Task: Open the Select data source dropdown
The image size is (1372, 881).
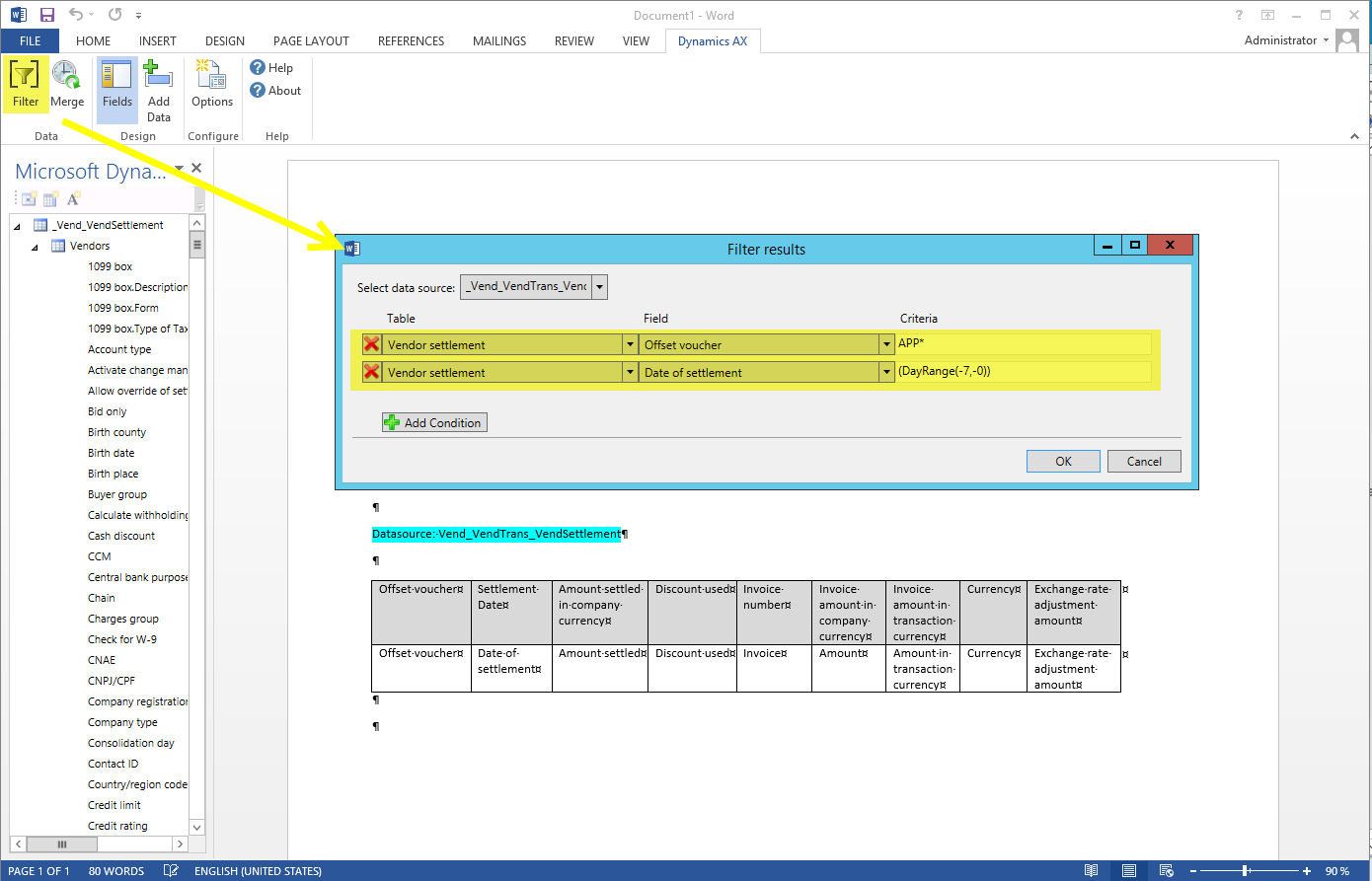Action: pyautogui.click(x=599, y=287)
